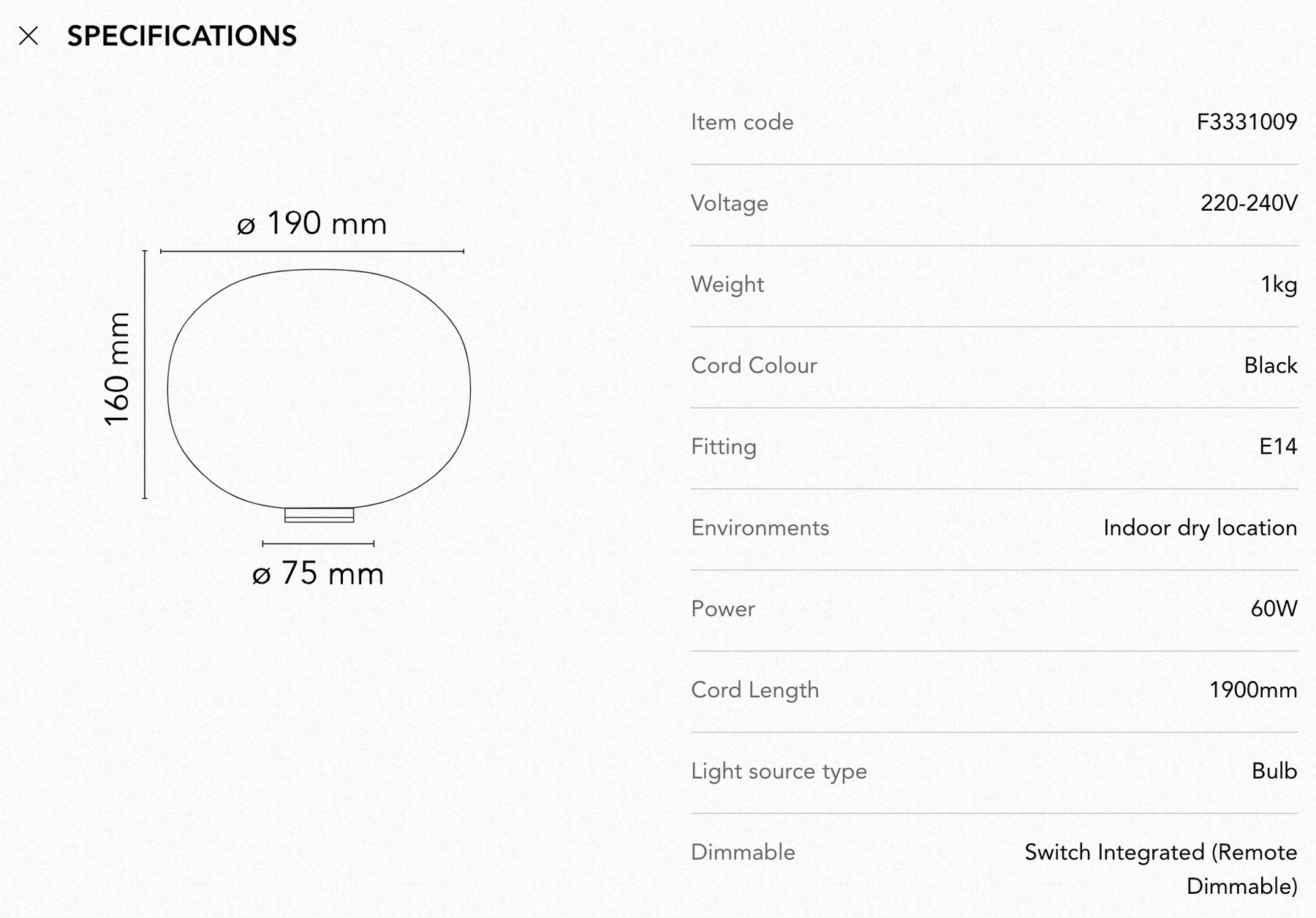Click the Bulb light source value
The height and width of the screenshot is (918, 1316).
coord(1274,771)
